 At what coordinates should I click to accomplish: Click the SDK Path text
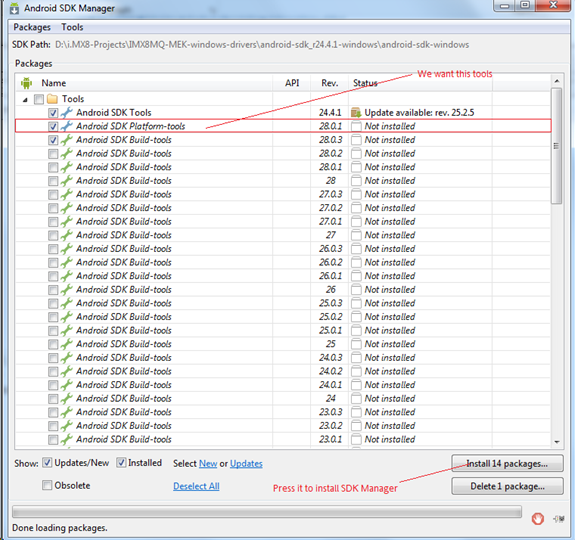click(262, 45)
